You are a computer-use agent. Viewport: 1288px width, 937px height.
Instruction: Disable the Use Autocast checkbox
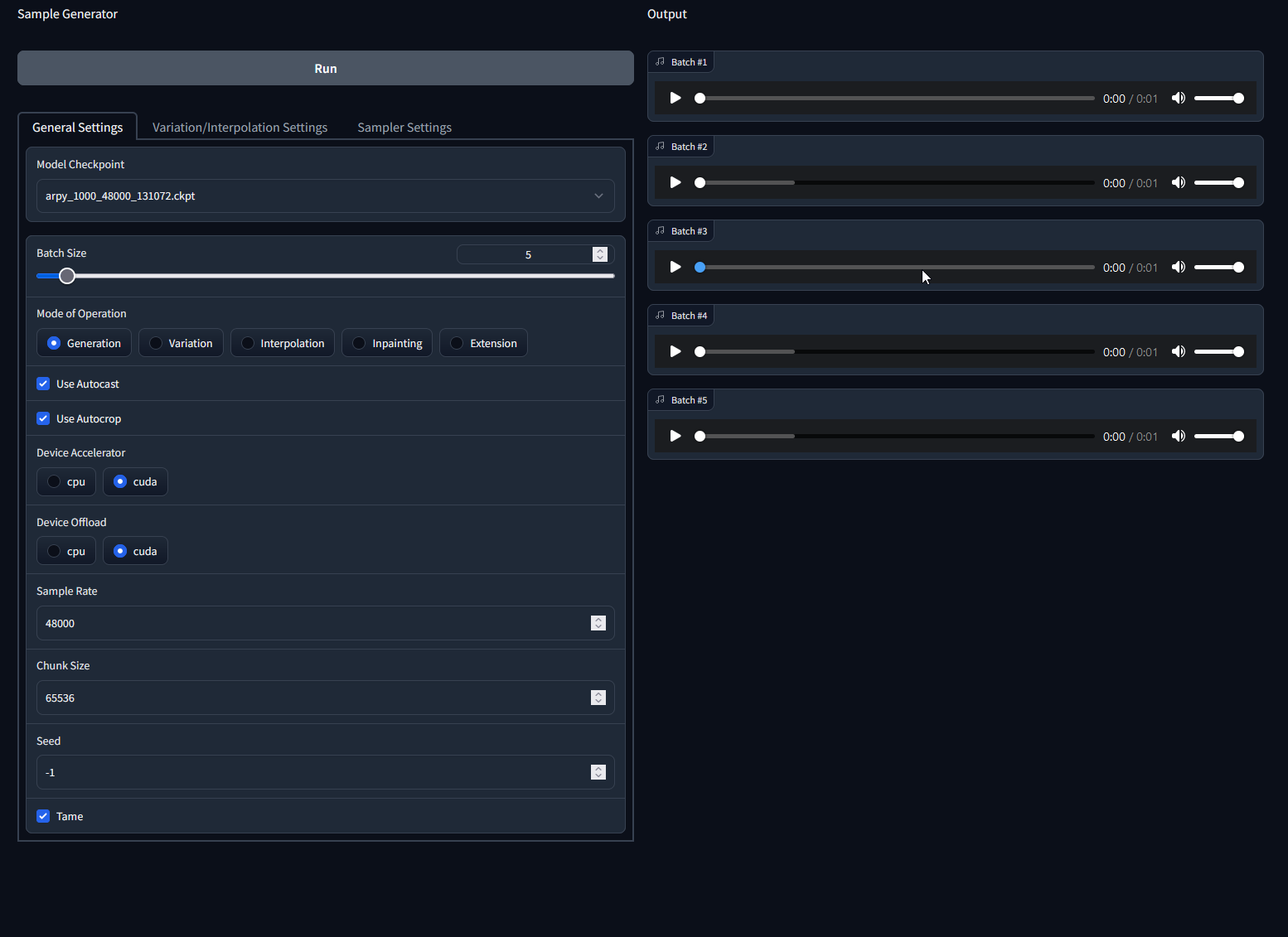coord(42,384)
